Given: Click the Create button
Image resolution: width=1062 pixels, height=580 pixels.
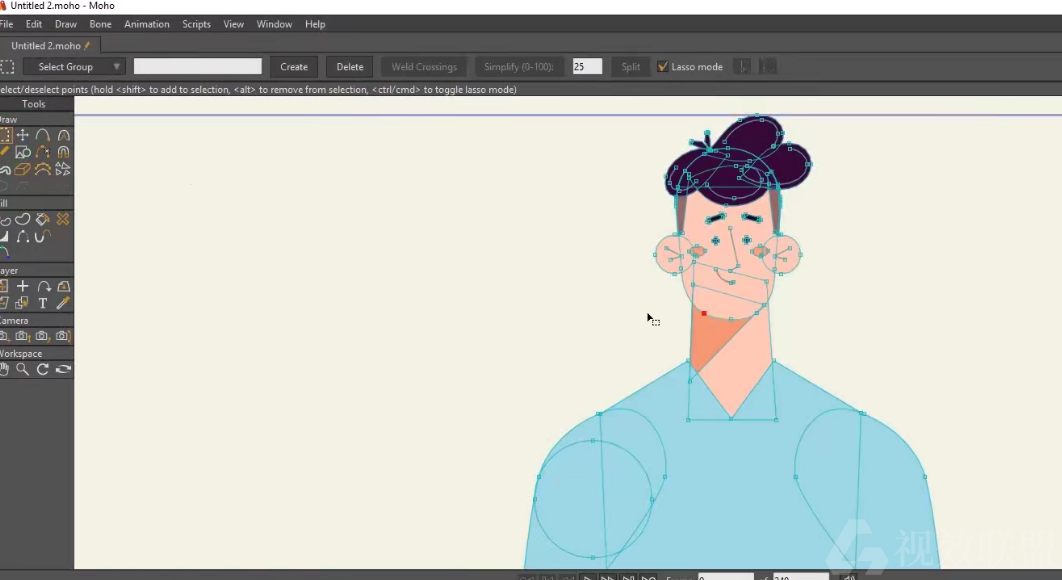Looking at the screenshot, I should (x=294, y=66).
